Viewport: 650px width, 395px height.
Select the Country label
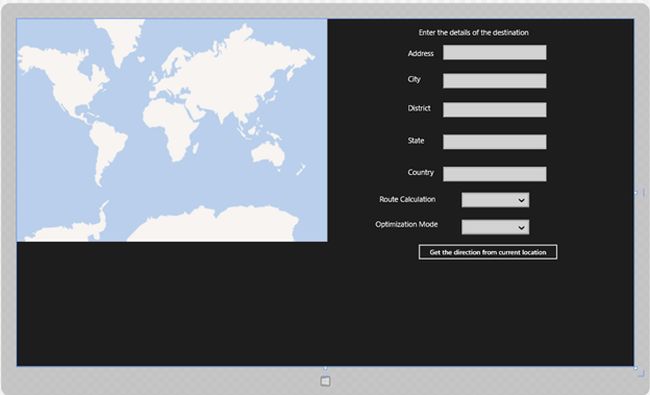click(x=421, y=172)
